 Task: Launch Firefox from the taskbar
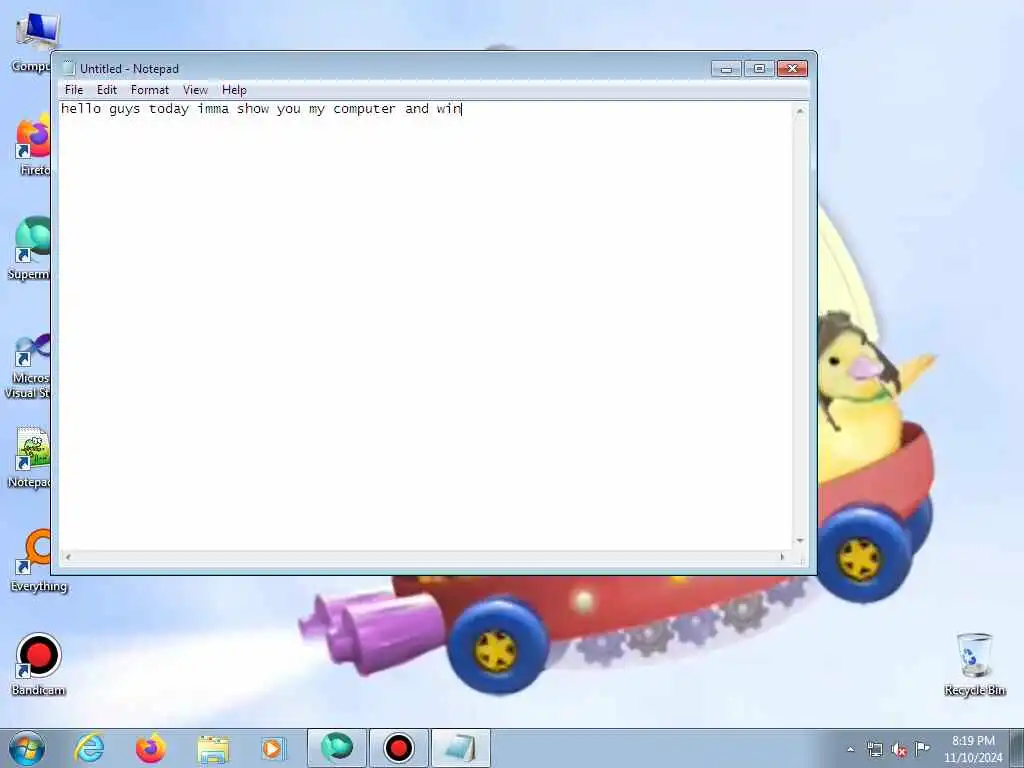[151, 748]
